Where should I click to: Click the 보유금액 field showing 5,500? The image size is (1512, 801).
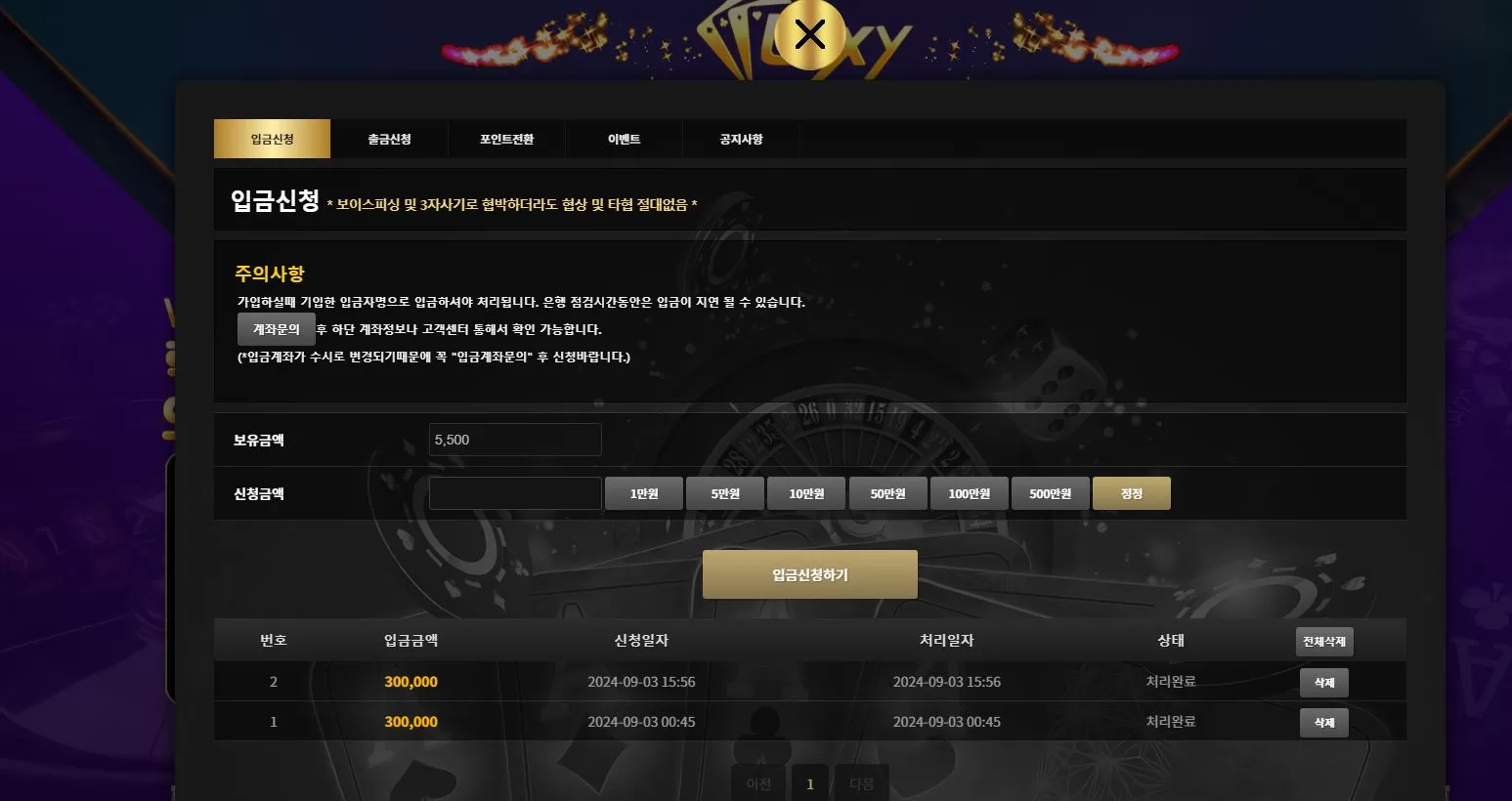(515, 440)
